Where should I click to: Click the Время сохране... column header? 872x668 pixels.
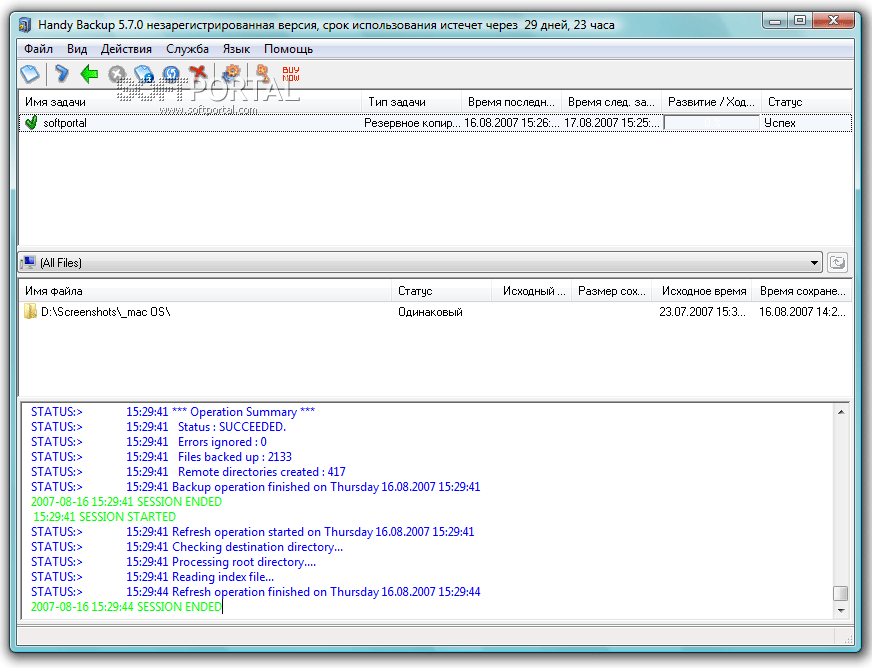point(802,291)
